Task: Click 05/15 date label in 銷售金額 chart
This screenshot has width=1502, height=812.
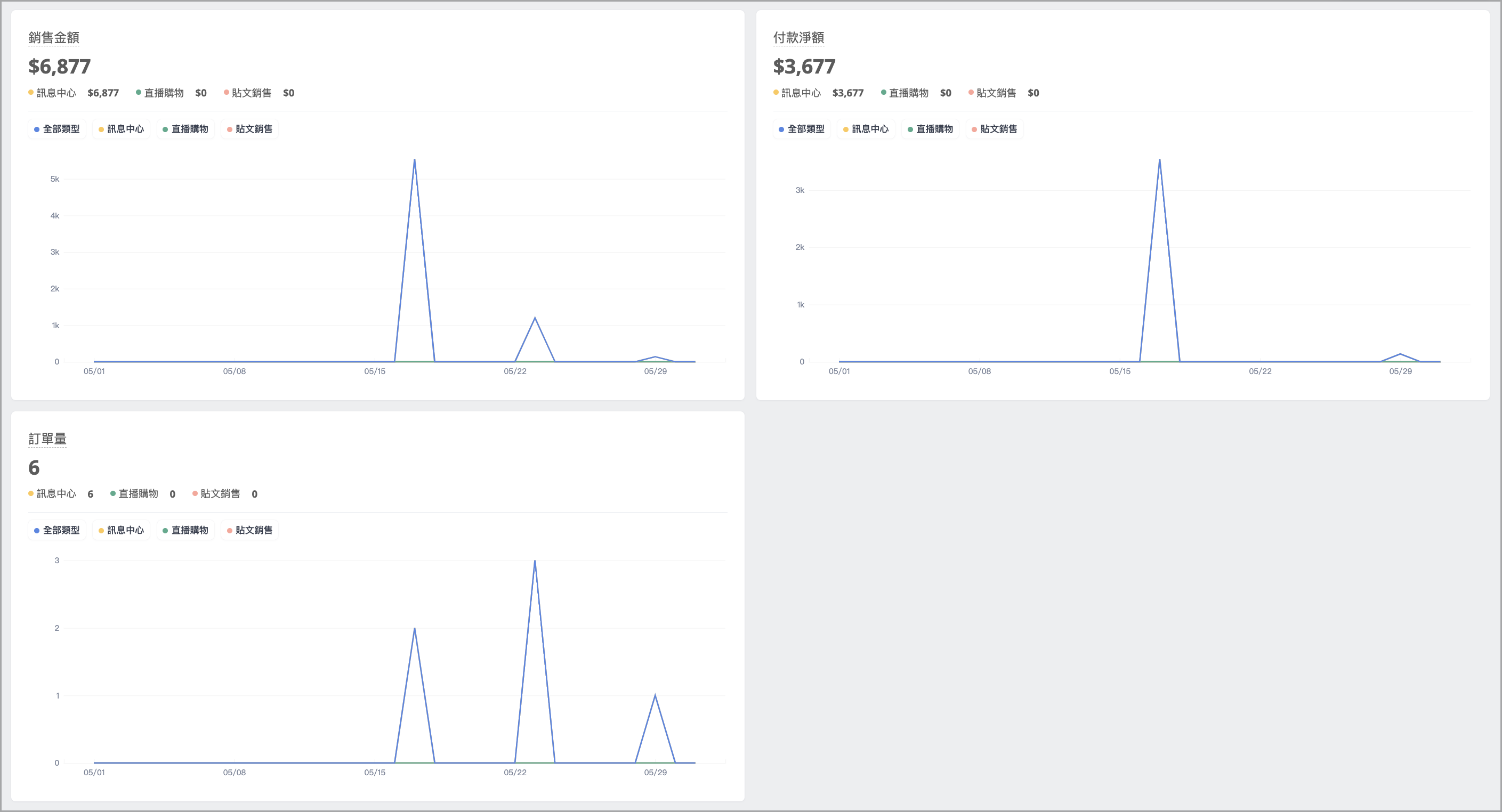Action: point(375,371)
